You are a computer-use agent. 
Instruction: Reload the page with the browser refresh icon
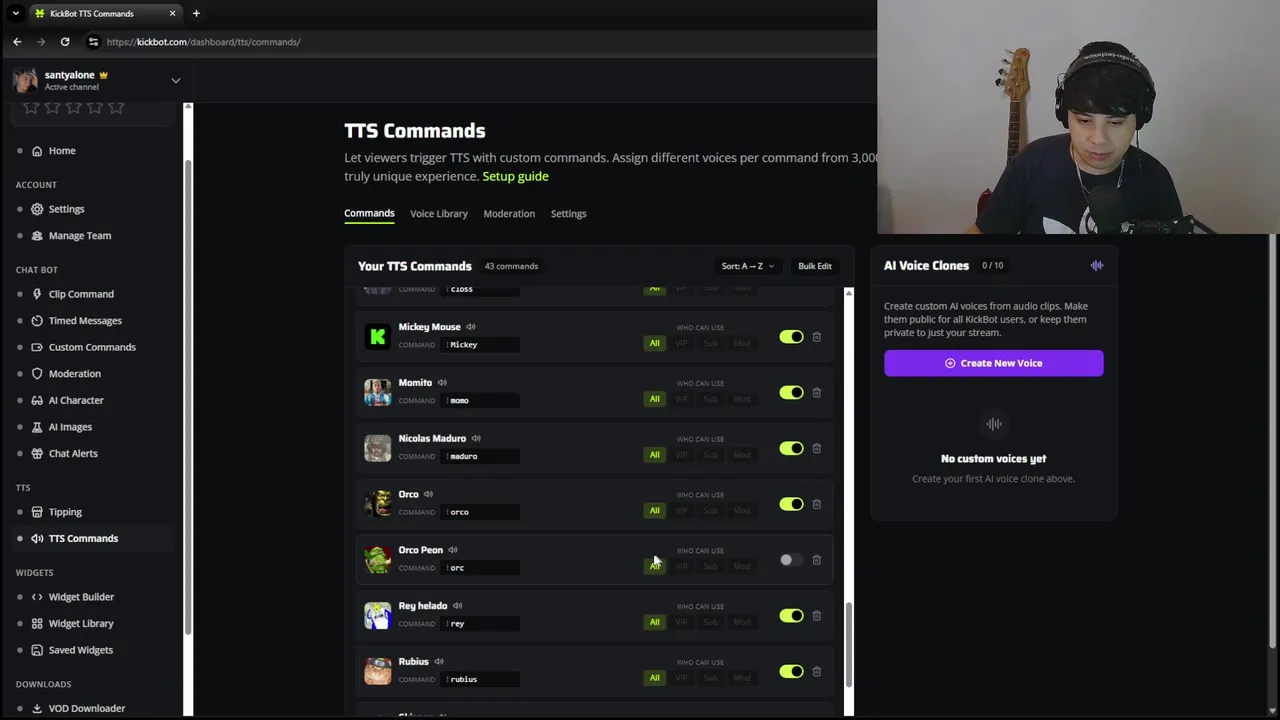65,42
